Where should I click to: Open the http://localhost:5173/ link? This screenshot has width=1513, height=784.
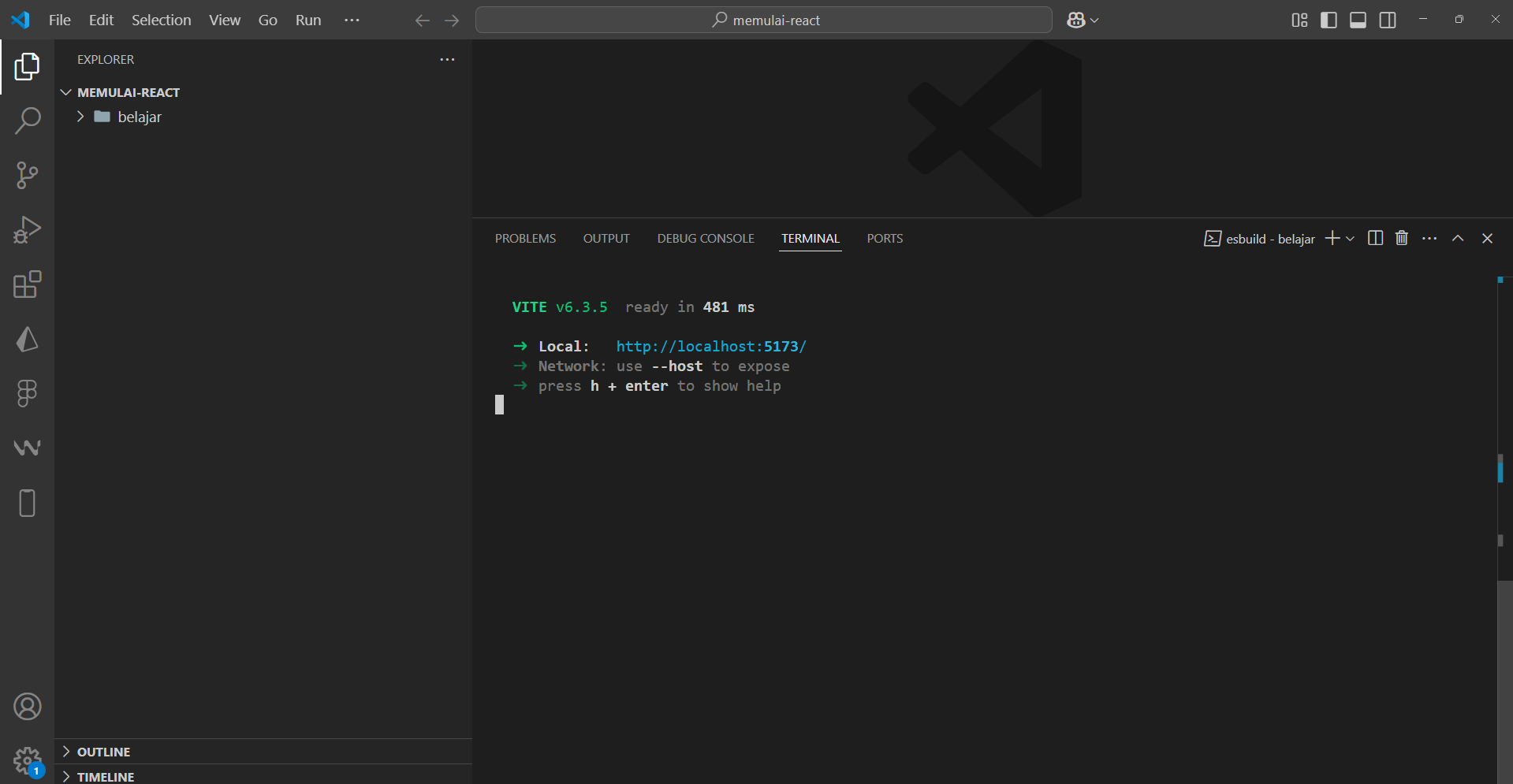[x=711, y=347]
